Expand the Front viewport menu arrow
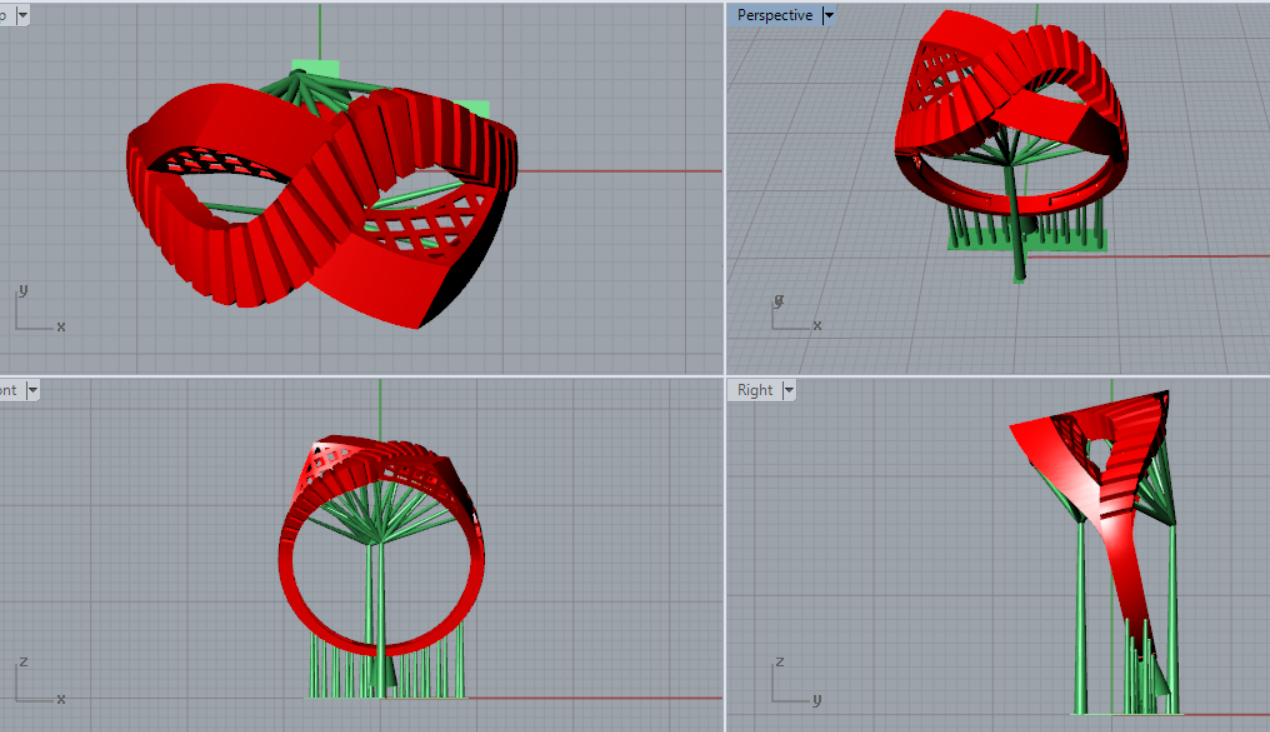 tap(32, 390)
